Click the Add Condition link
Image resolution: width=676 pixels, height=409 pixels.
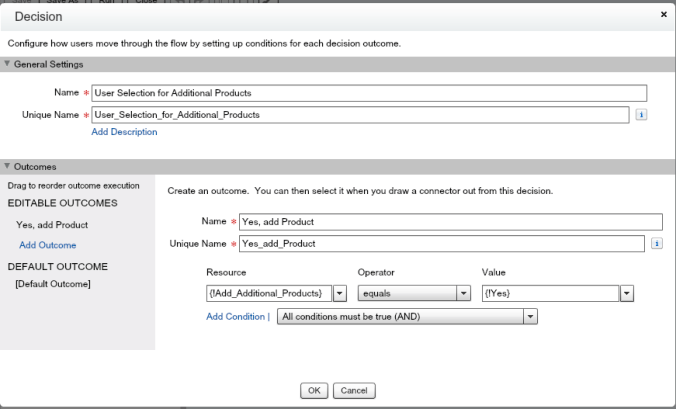pos(235,316)
